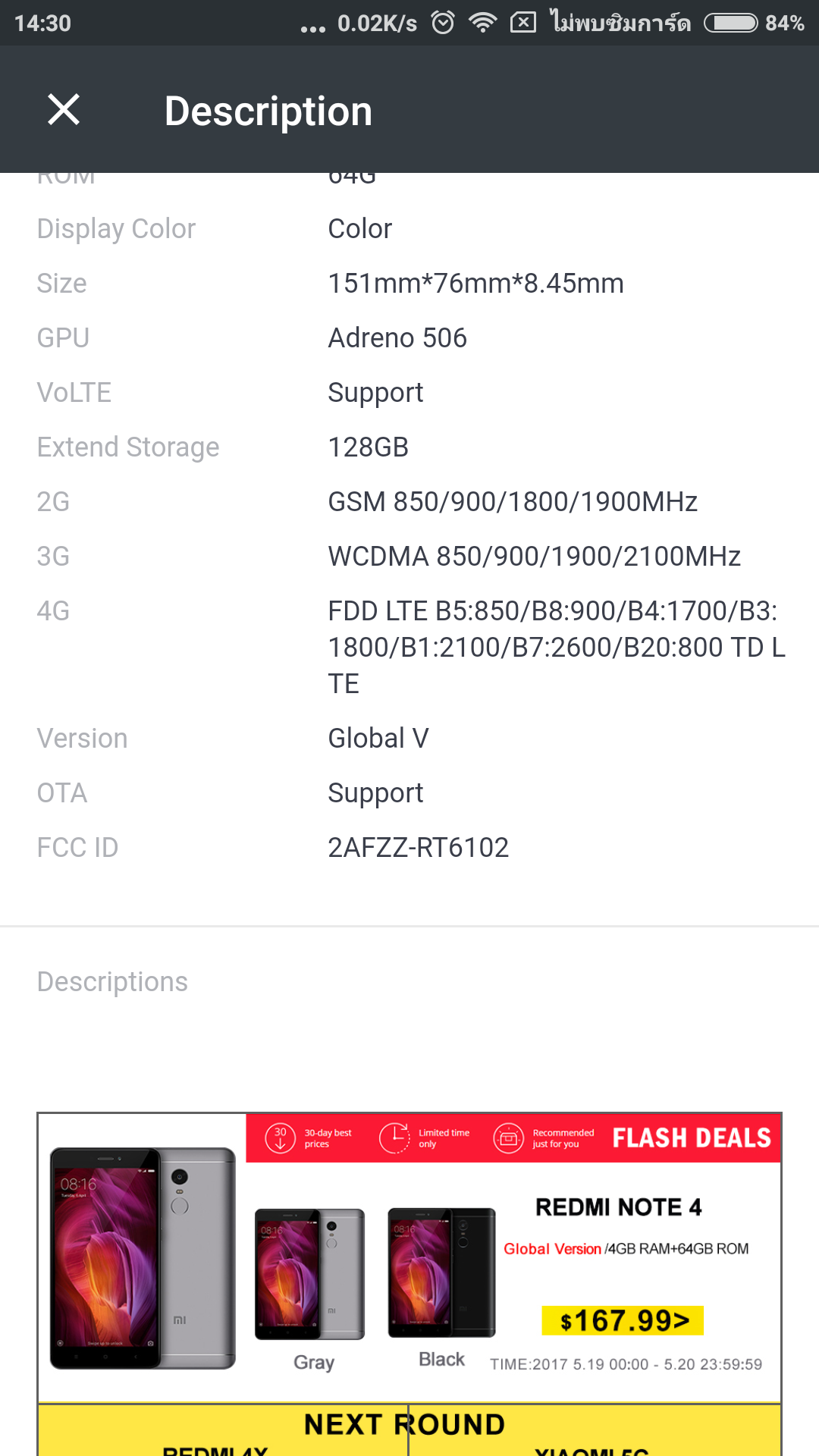Tap the alarm clock status icon
The height and width of the screenshot is (1456, 819).
point(443,23)
